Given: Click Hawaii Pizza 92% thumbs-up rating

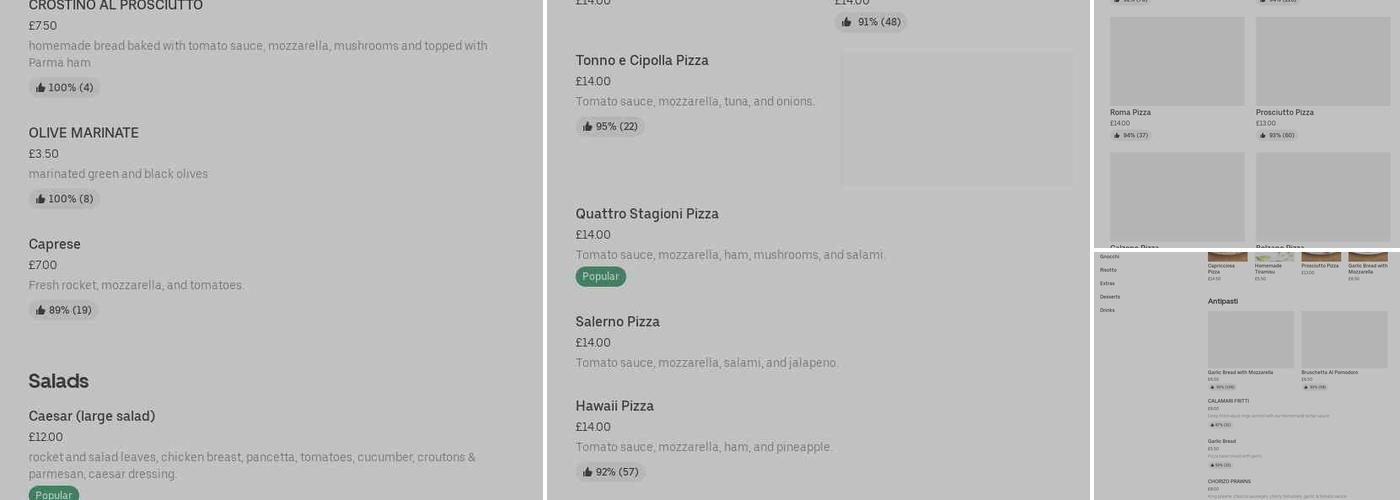Looking at the screenshot, I should (x=610, y=472).
